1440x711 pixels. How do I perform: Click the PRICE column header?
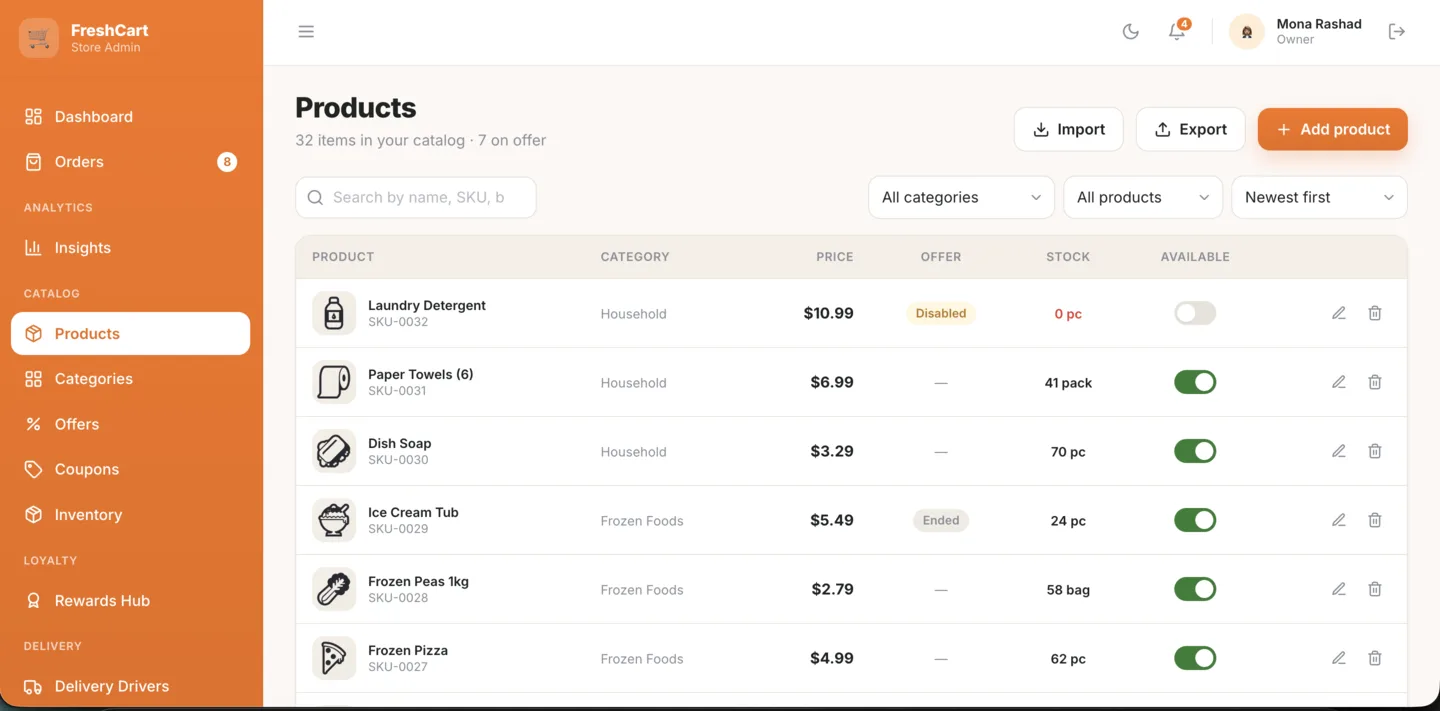(835, 257)
